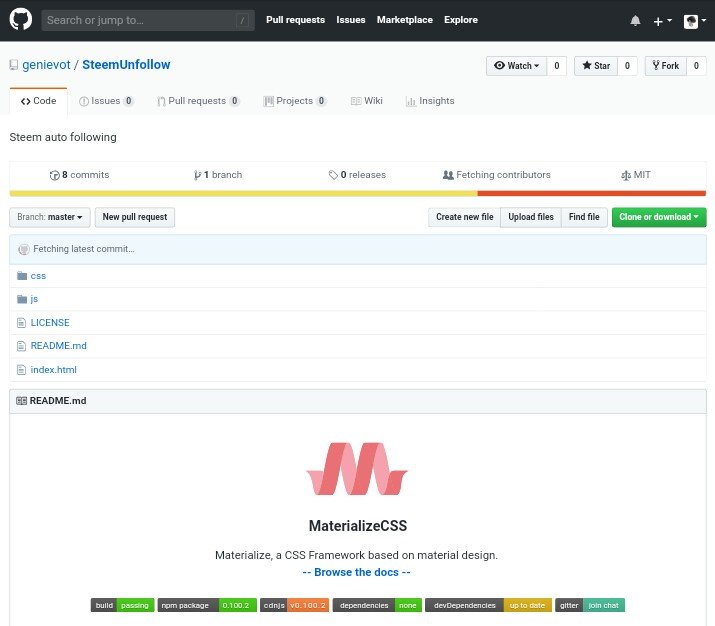Image resolution: width=715 pixels, height=626 pixels.
Task: Click Upload files button
Action: click(531, 217)
